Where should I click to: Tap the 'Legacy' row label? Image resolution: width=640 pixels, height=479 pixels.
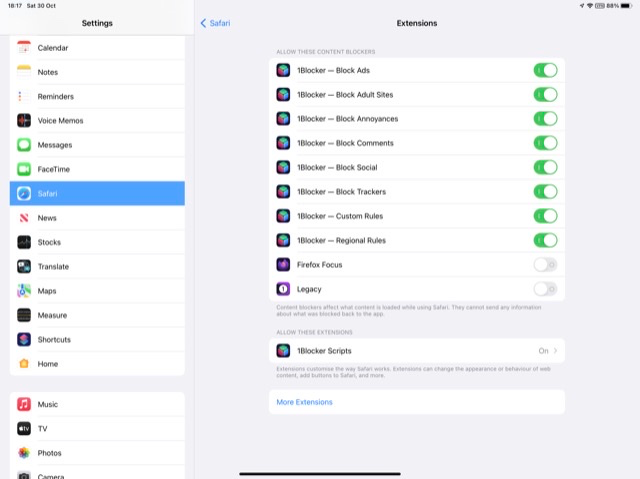(309, 289)
